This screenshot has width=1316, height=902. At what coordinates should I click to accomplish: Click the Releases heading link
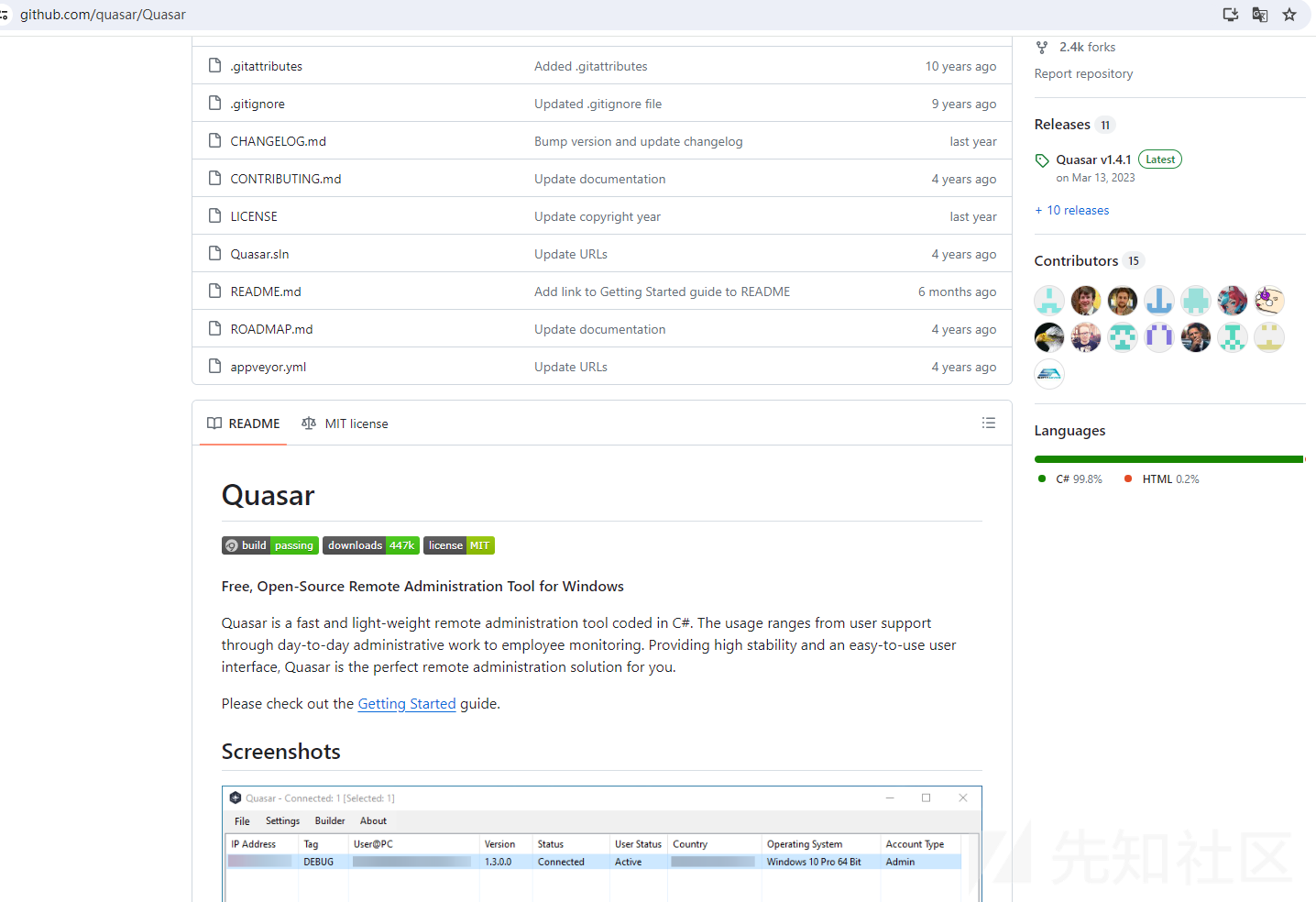[1062, 124]
